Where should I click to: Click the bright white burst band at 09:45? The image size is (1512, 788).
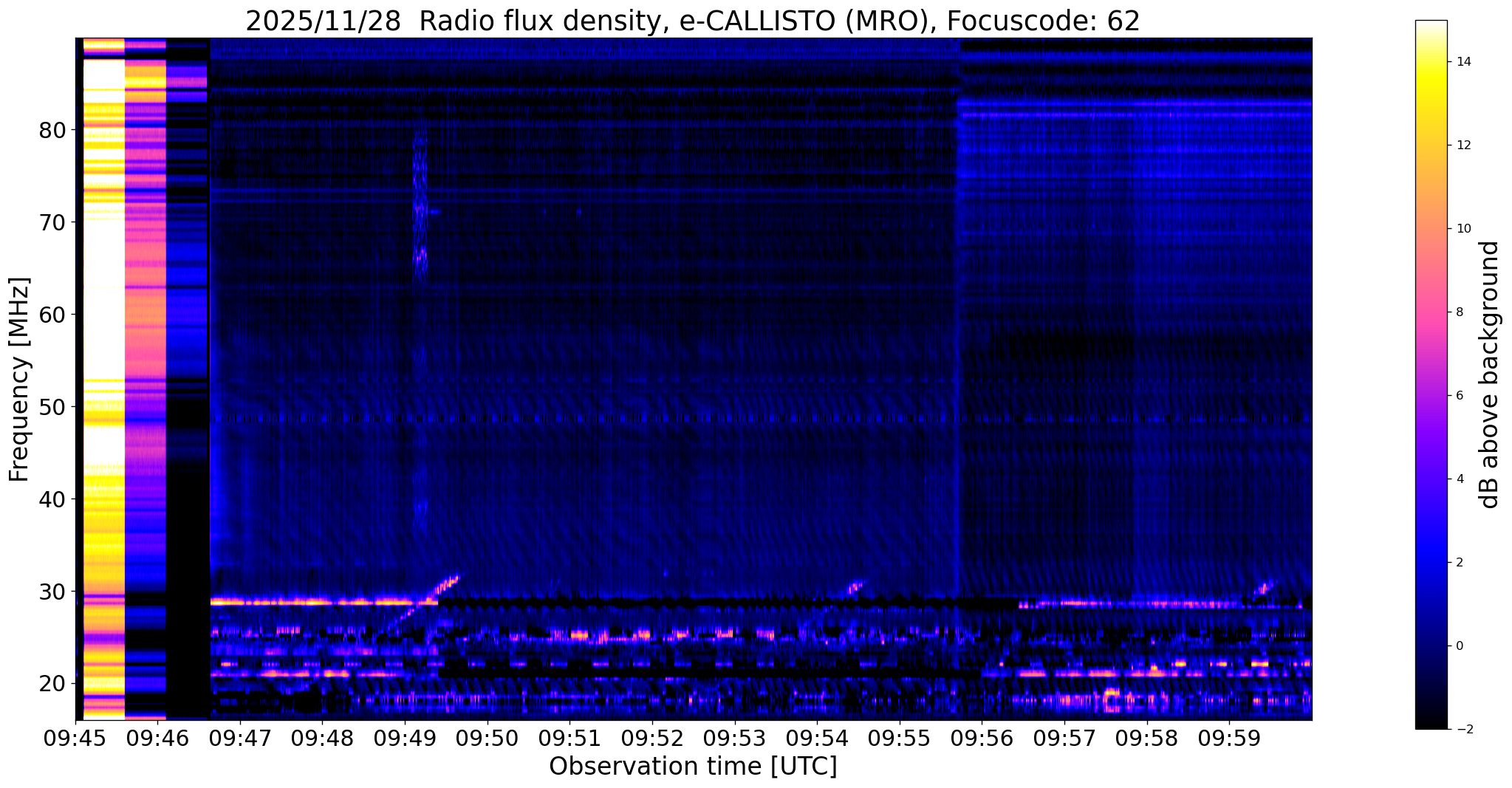pos(103,379)
